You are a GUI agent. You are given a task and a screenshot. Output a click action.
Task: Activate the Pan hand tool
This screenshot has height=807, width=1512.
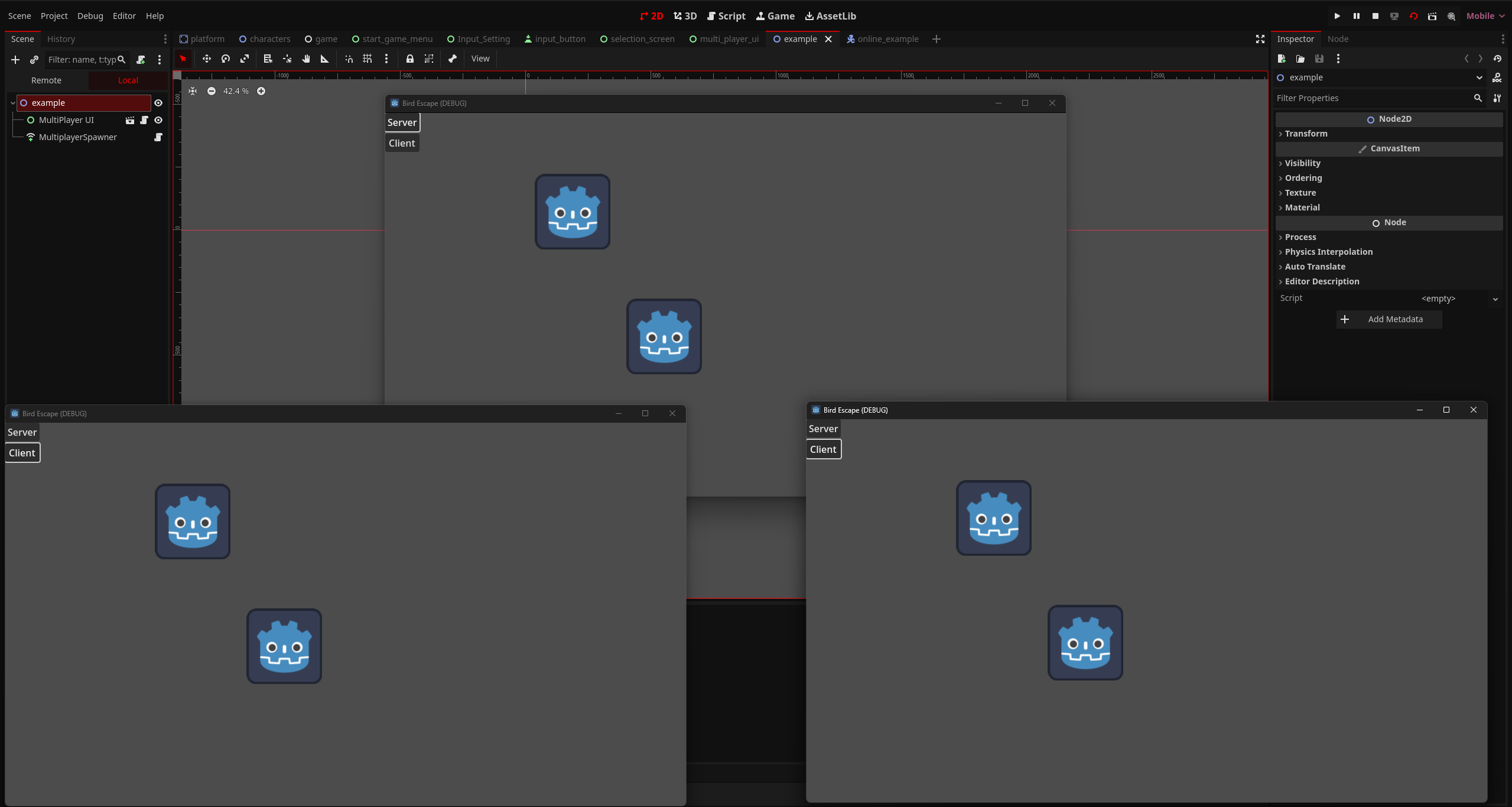[306, 59]
